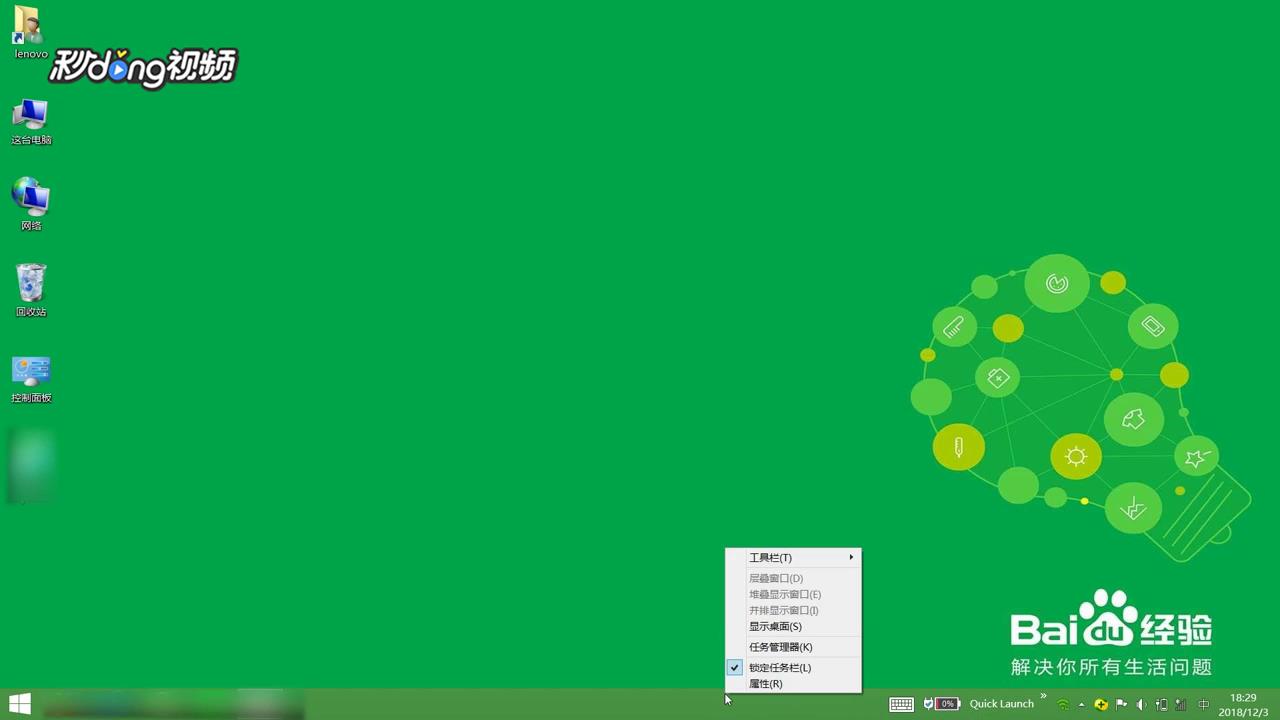1280x720 pixels.
Task: Click the device power tray icon
Action: pos(1161,705)
